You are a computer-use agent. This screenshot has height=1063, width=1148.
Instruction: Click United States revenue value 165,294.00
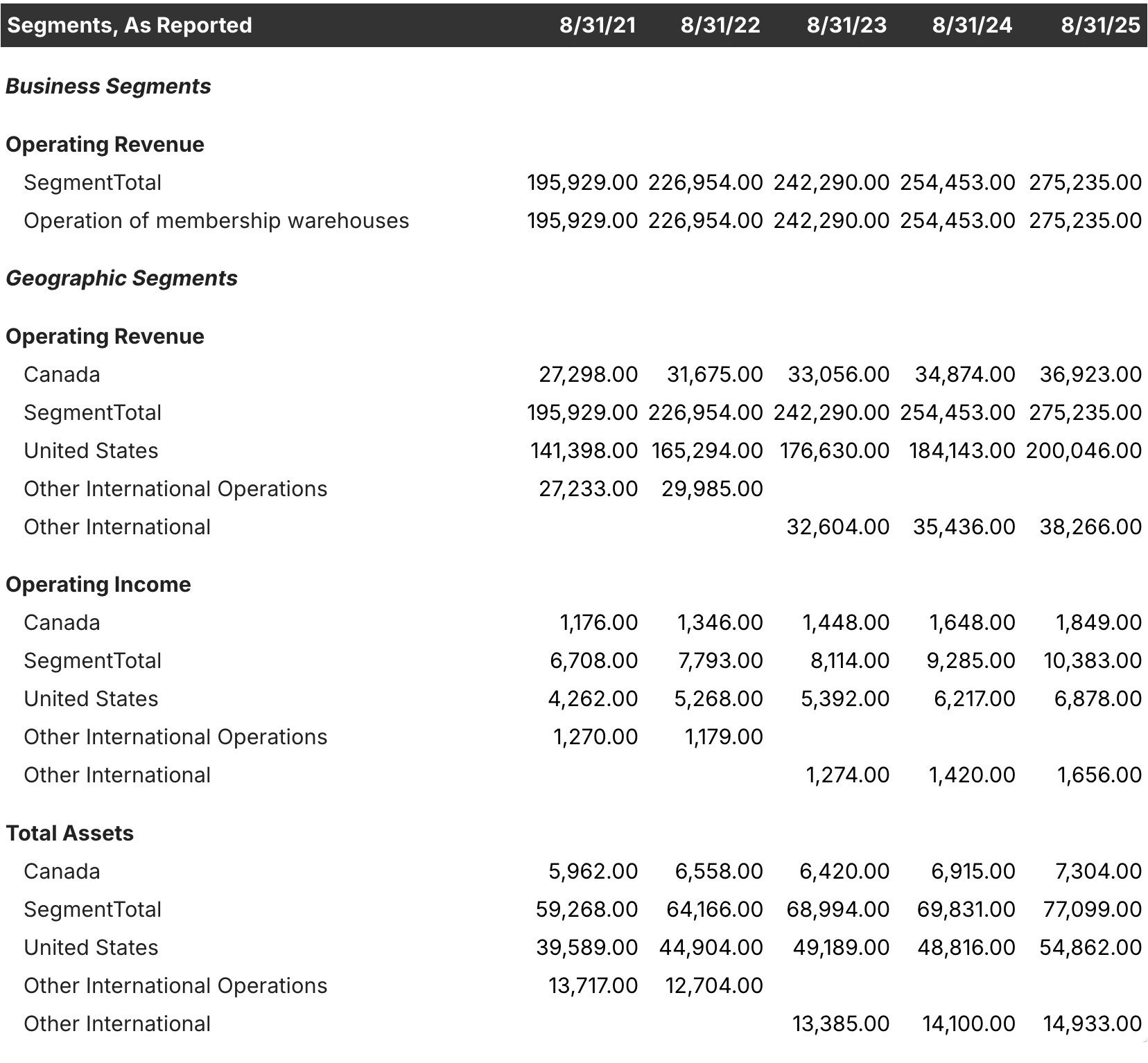click(x=707, y=451)
